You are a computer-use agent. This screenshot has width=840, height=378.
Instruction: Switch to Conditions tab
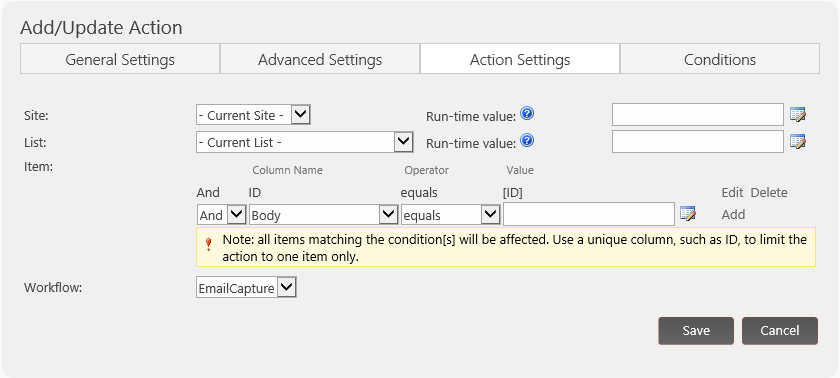pyautogui.click(x=719, y=59)
